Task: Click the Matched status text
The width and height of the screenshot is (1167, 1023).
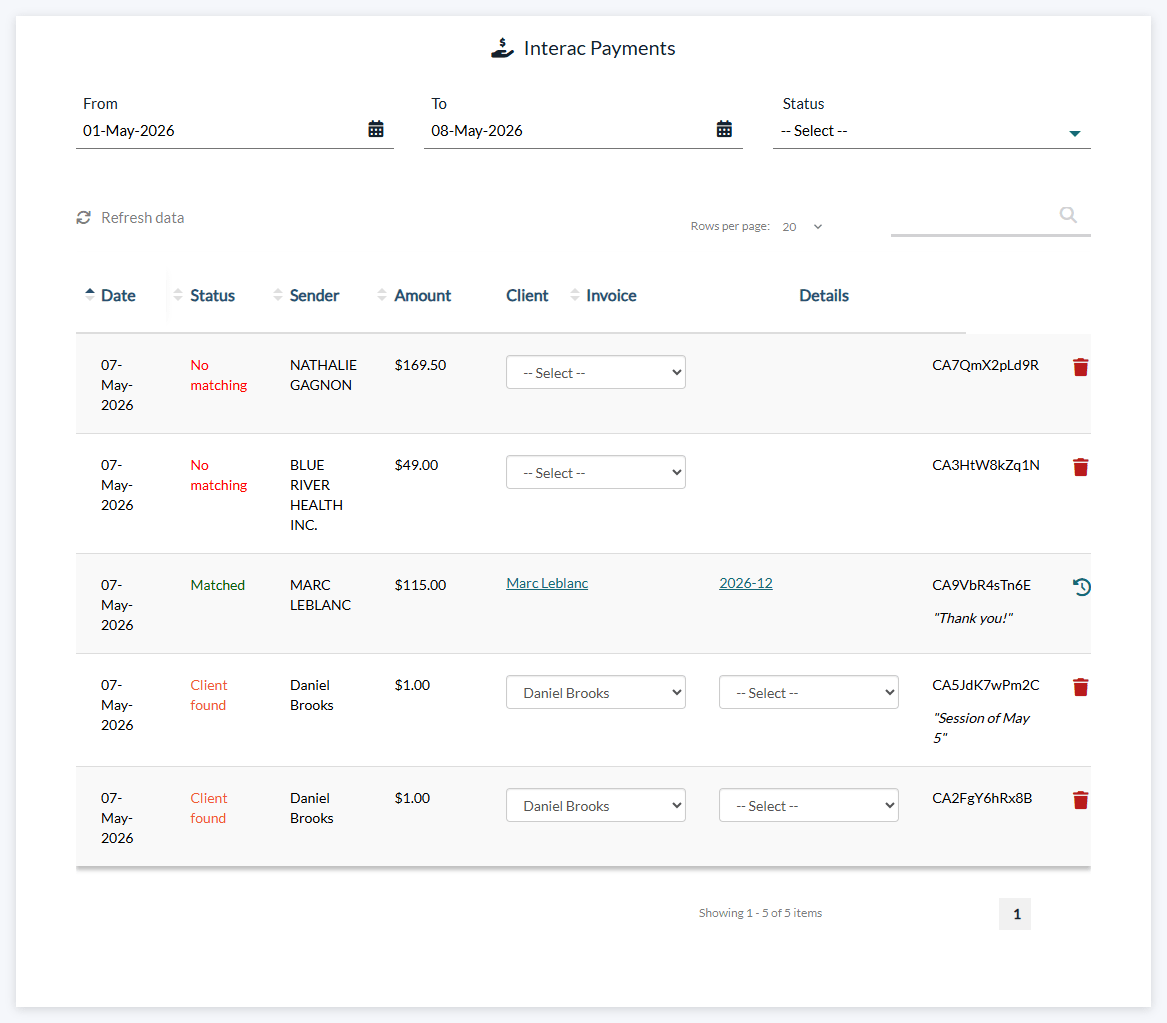Action: [217, 586]
